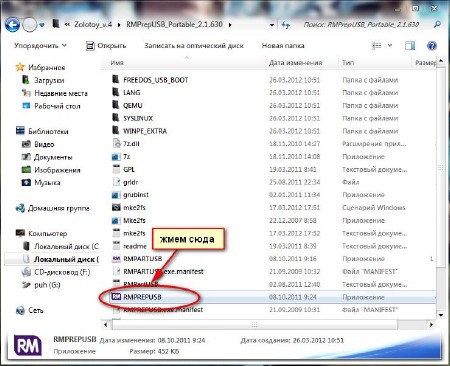The width and height of the screenshot is (450, 366).
Task: Select the 7z.dll file icon
Action: coord(116,143)
